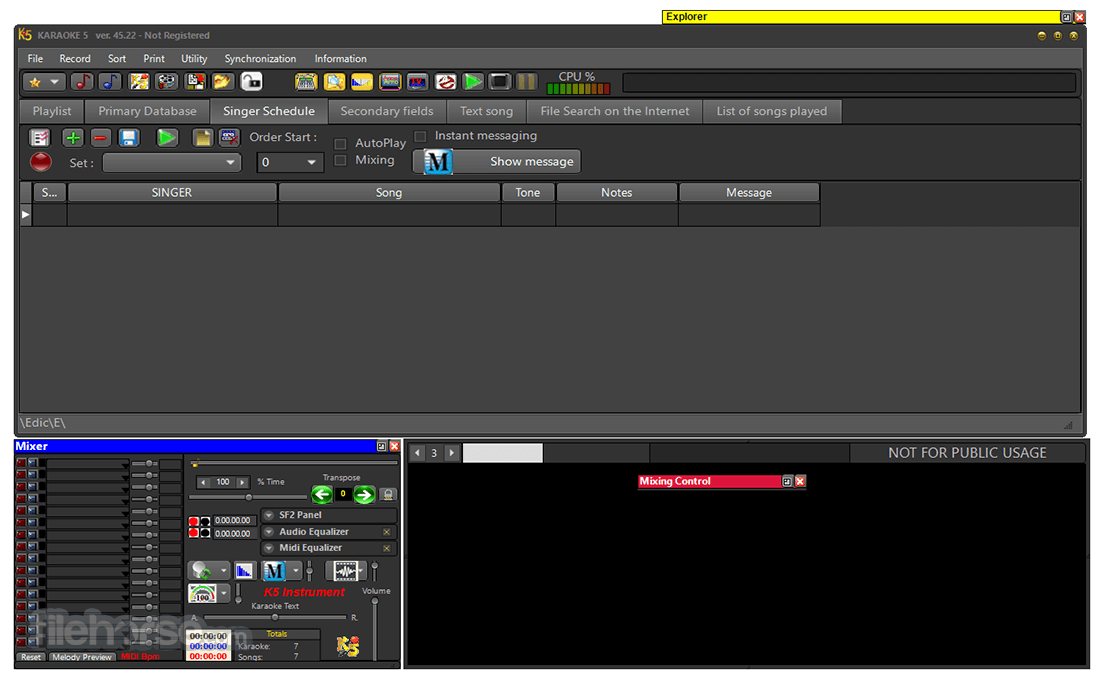Screen dimensions: 1100x681
Task: Expand the Midi Equalizer section
Action: (x=269, y=548)
